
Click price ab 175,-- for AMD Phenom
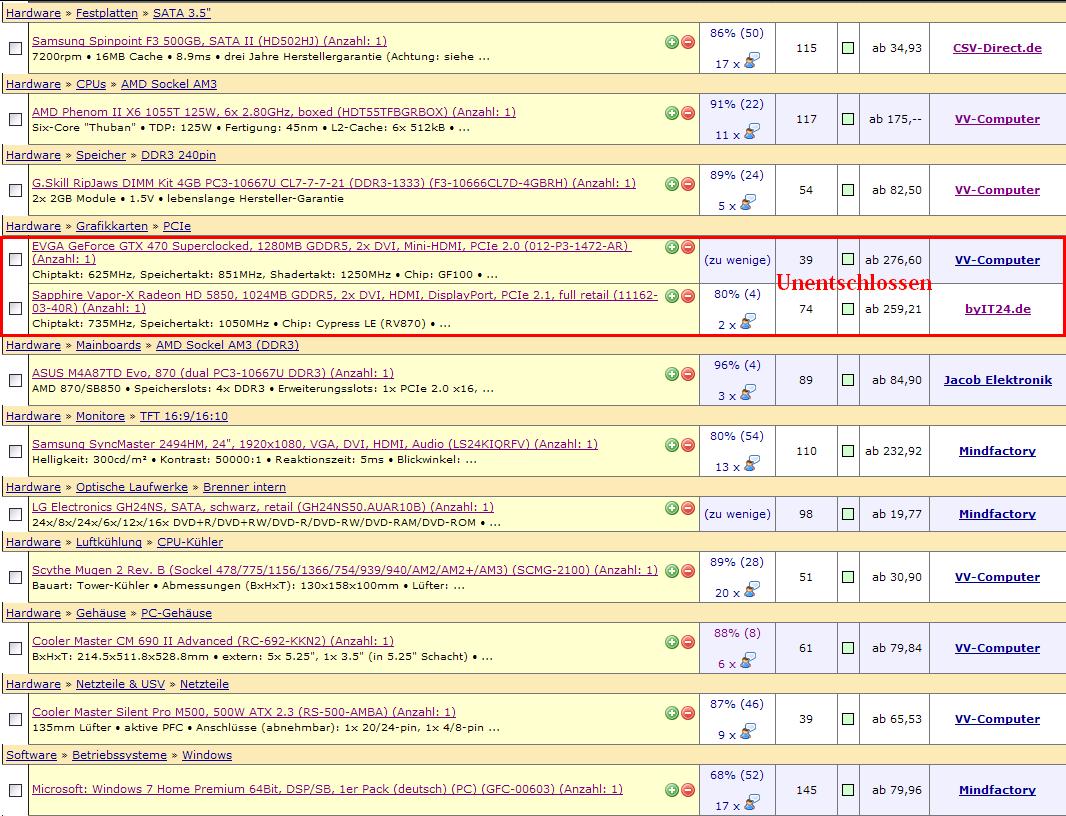click(x=895, y=119)
